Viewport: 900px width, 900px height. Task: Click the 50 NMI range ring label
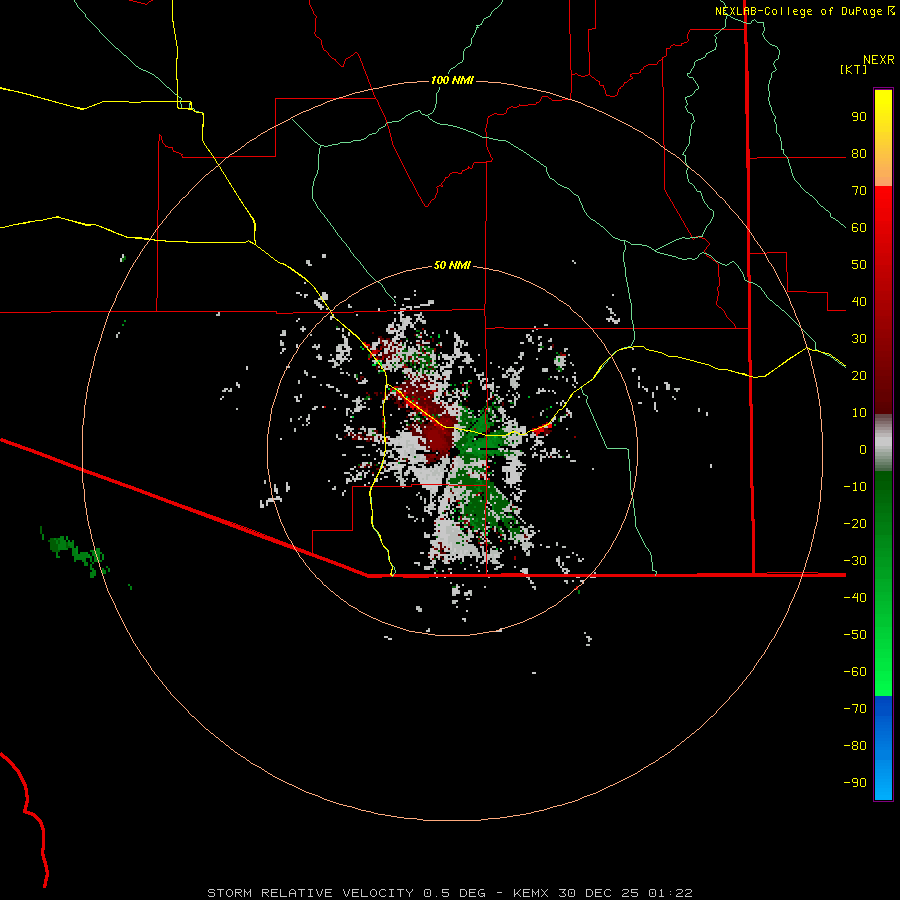click(x=452, y=265)
